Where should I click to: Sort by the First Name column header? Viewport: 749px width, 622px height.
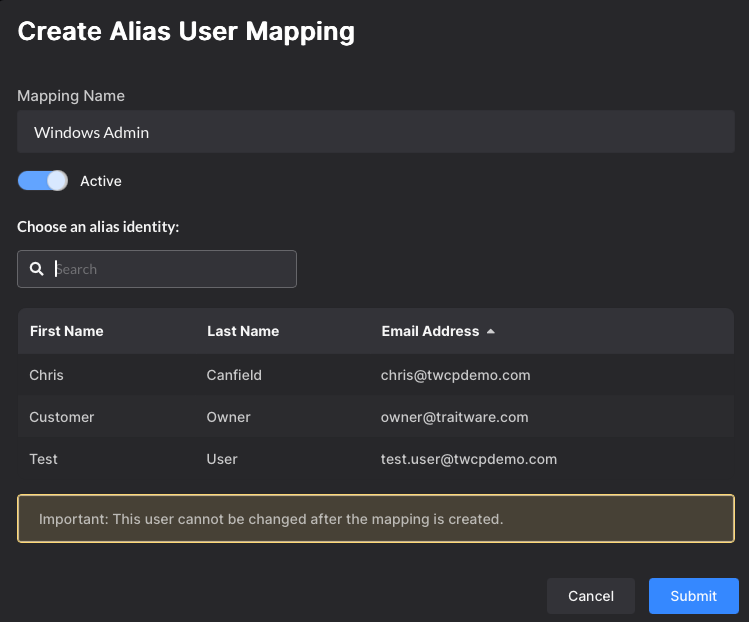(x=66, y=331)
